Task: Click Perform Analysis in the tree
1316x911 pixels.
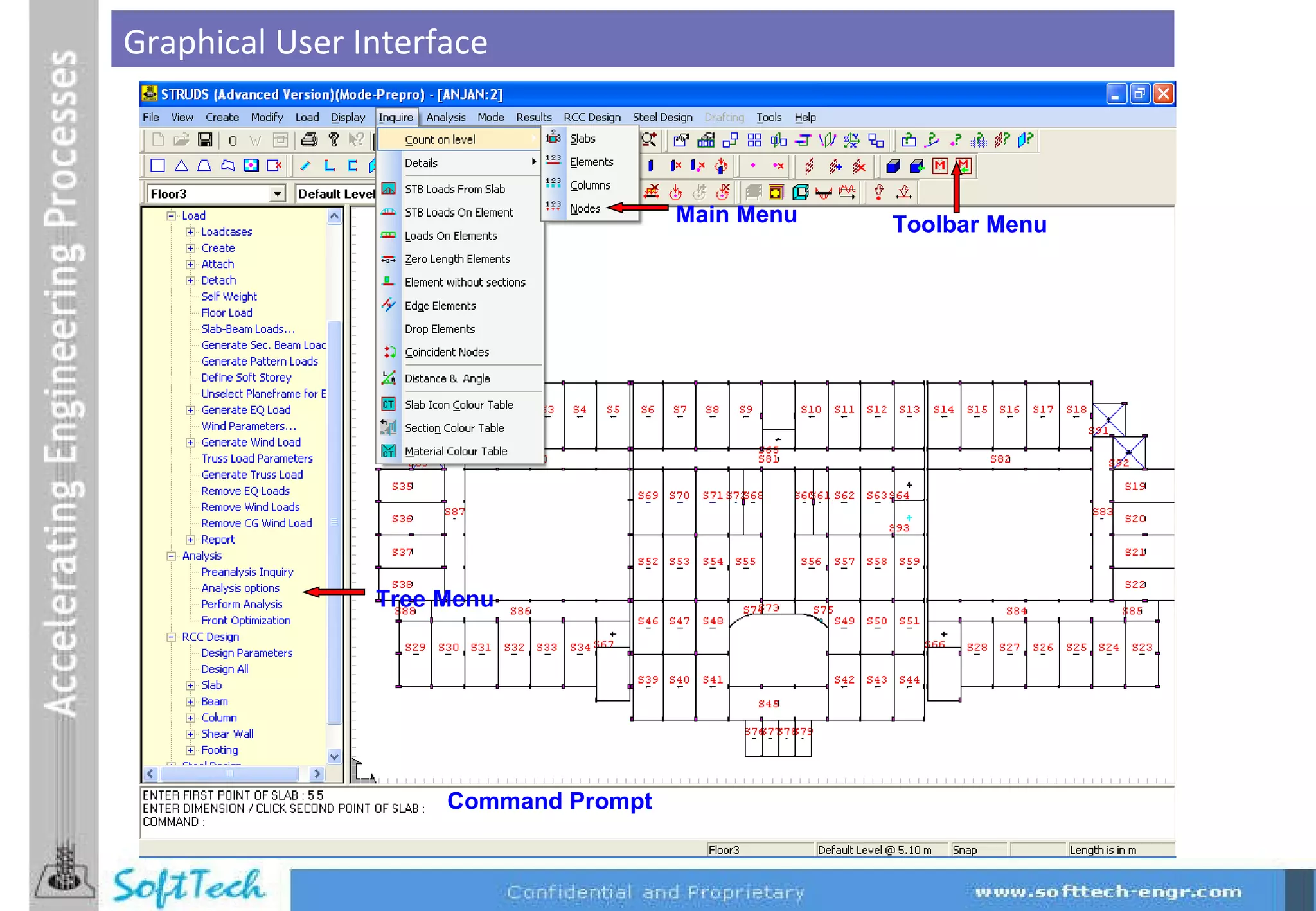Action: [x=242, y=605]
